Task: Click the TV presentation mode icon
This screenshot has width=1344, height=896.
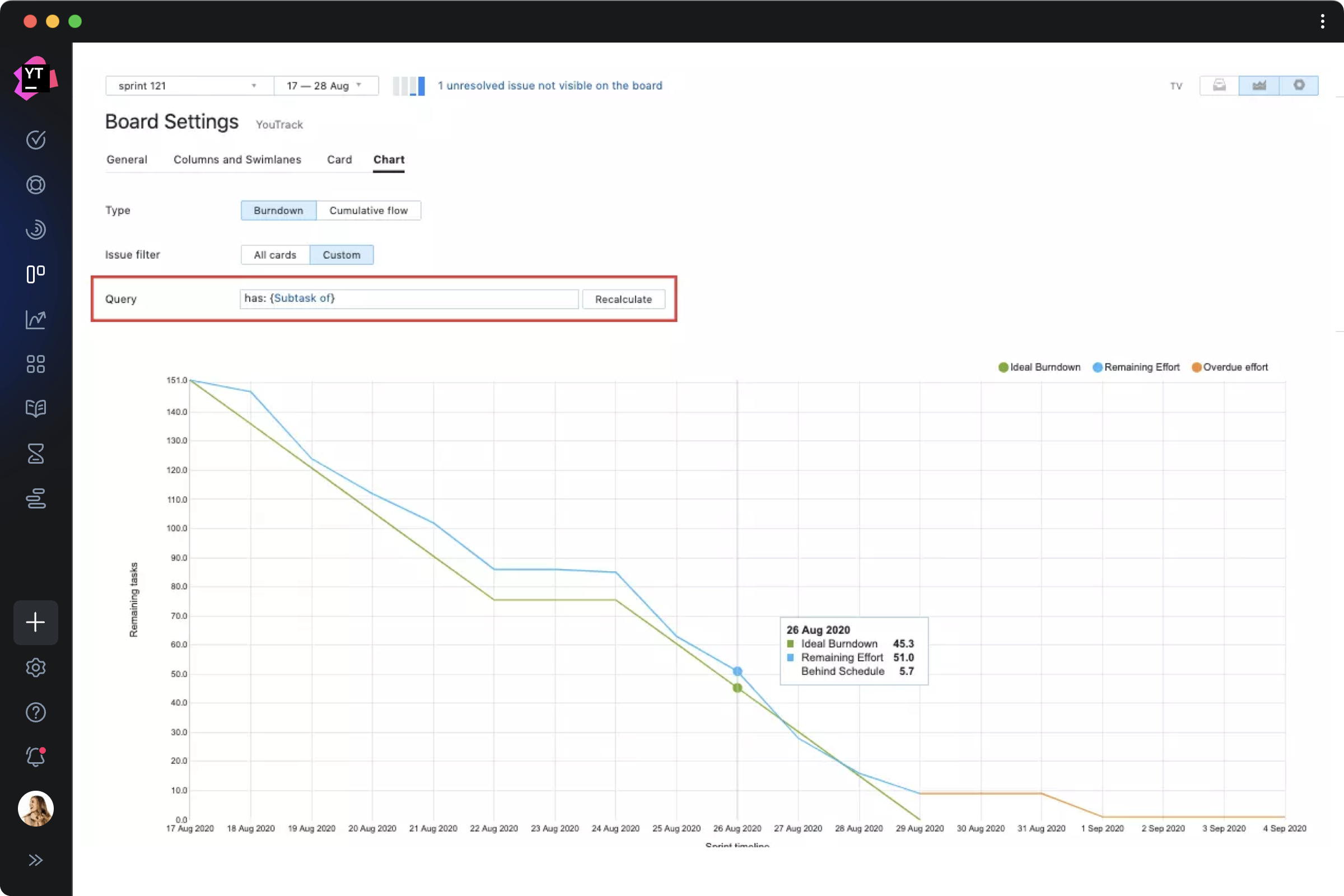Action: coord(1175,85)
